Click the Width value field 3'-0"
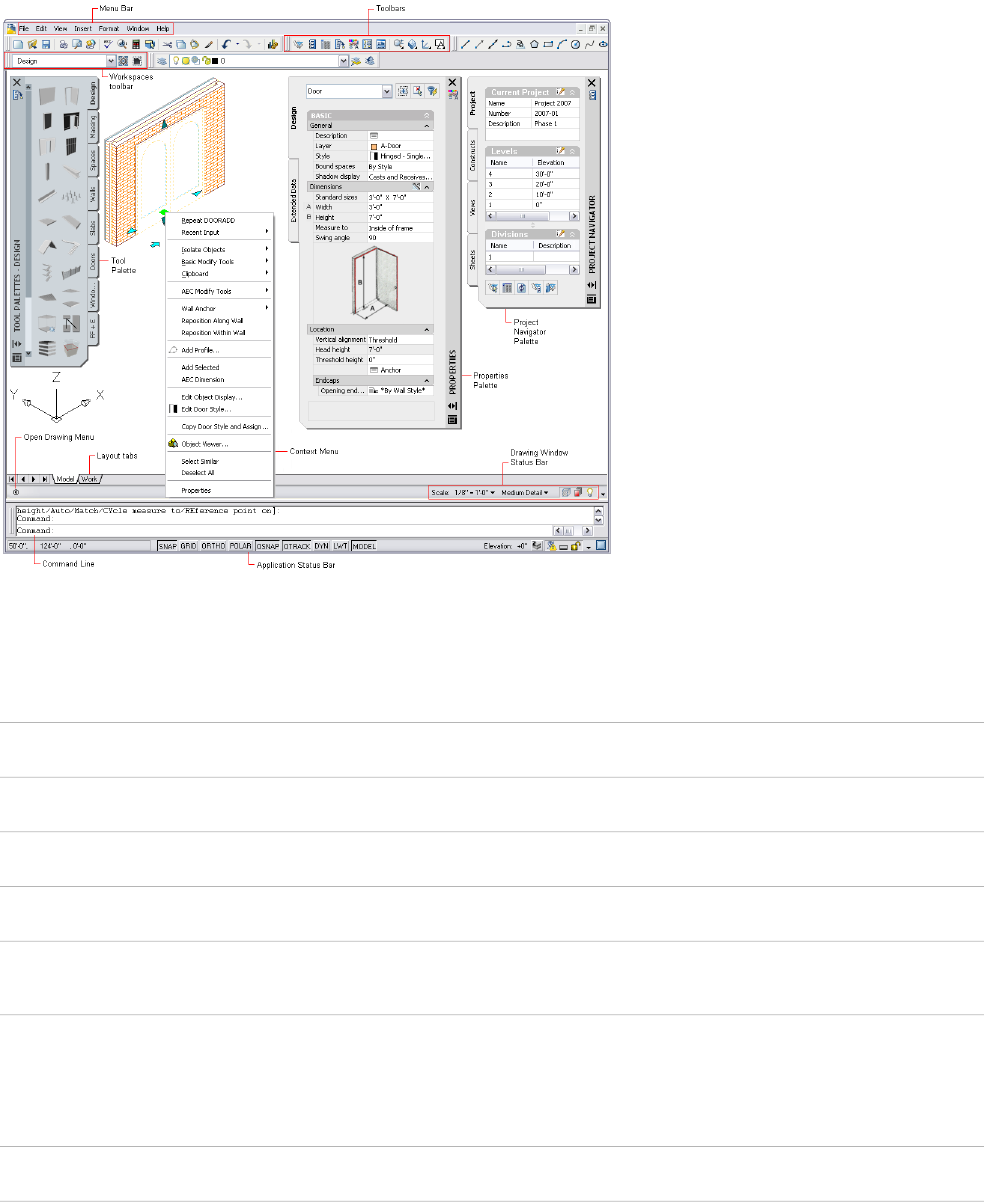 coord(400,207)
